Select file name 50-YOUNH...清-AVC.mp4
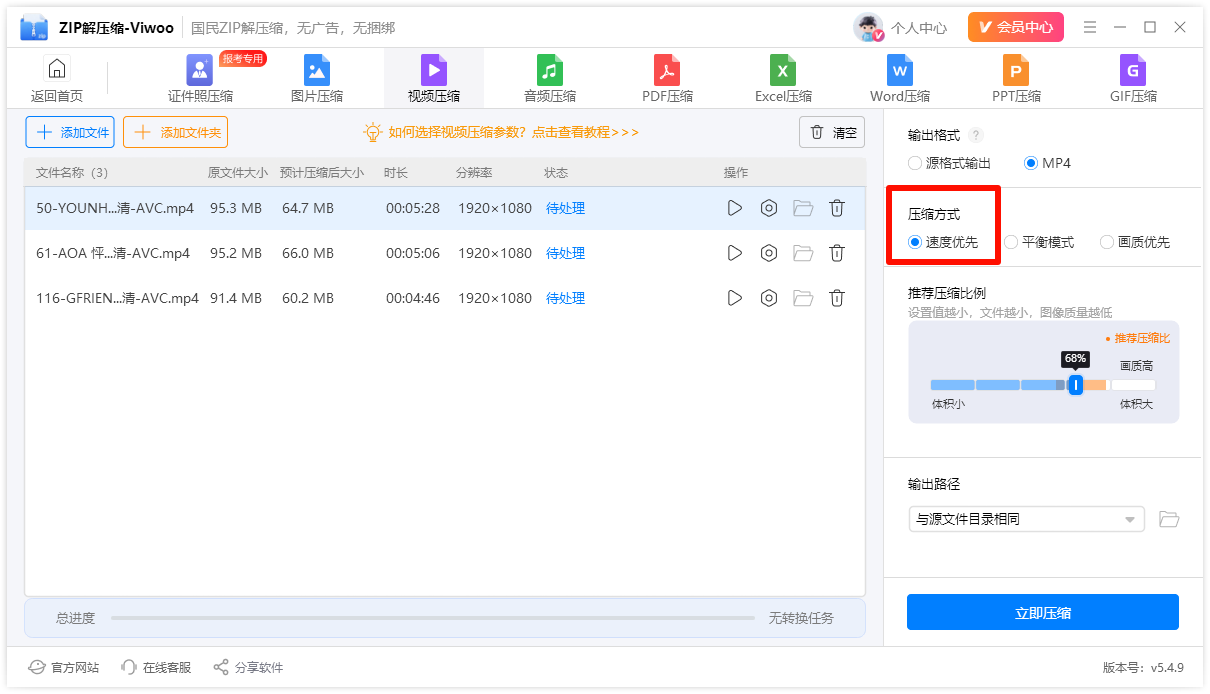This screenshot has width=1210, height=694. pos(115,208)
